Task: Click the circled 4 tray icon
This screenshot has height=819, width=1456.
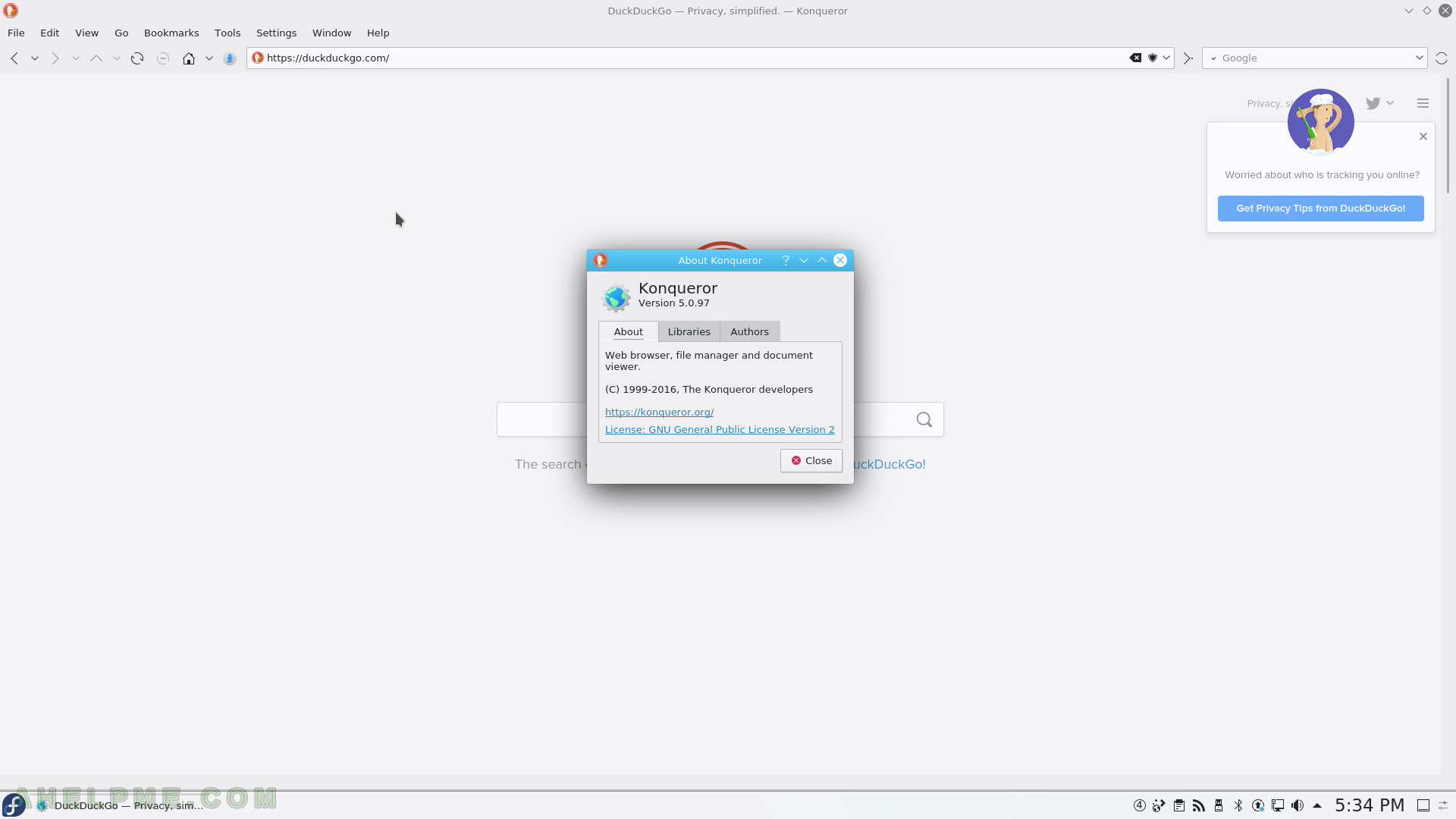Action: point(1139,805)
